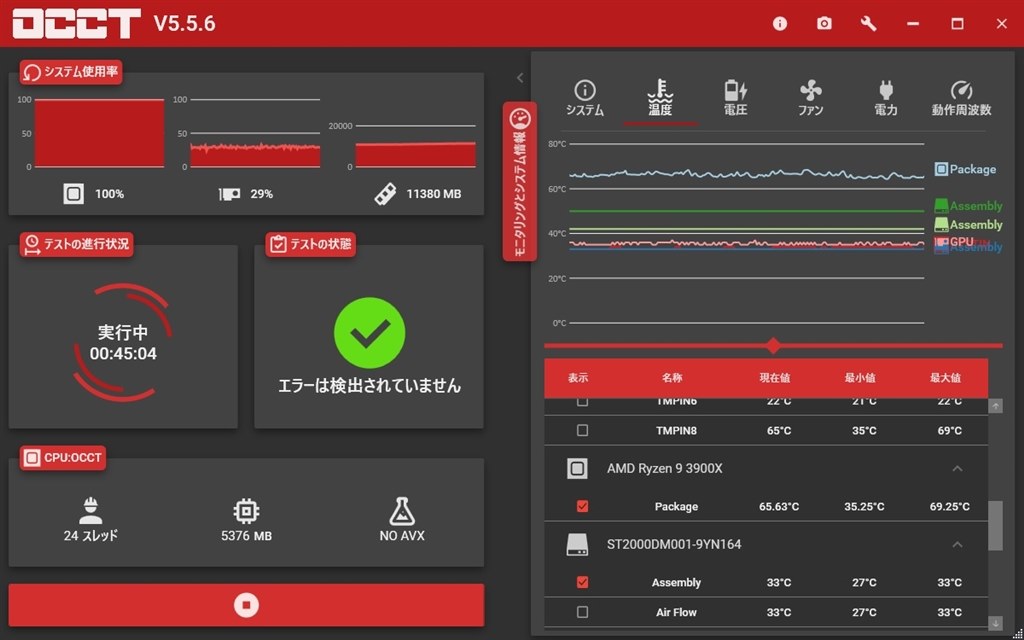Click the memory usage graph
Image resolution: width=1024 pixels, height=640 pixels.
tap(415, 146)
